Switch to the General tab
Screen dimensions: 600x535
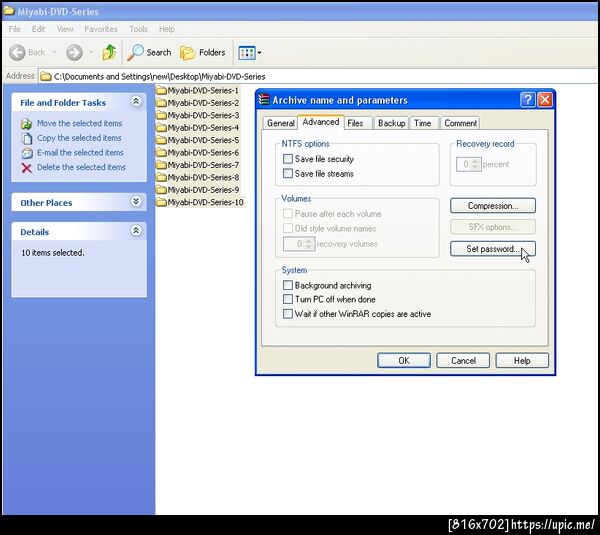[280, 123]
